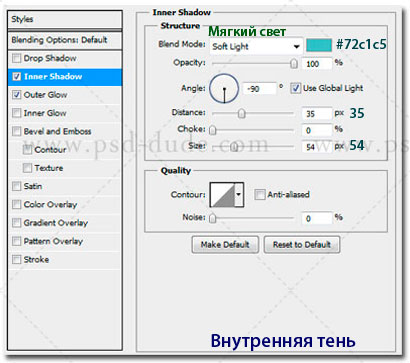The height and width of the screenshot is (363, 410).
Task: Tick the Bevel and Emboss checkbox
Action: [16, 131]
